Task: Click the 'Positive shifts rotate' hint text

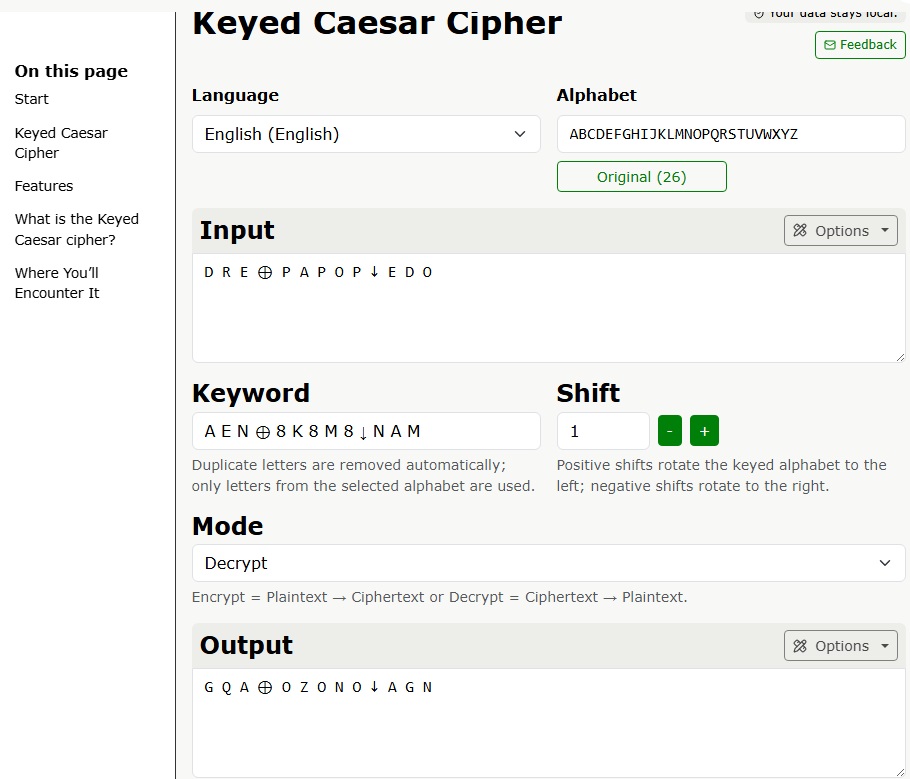Action: click(721, 475)
